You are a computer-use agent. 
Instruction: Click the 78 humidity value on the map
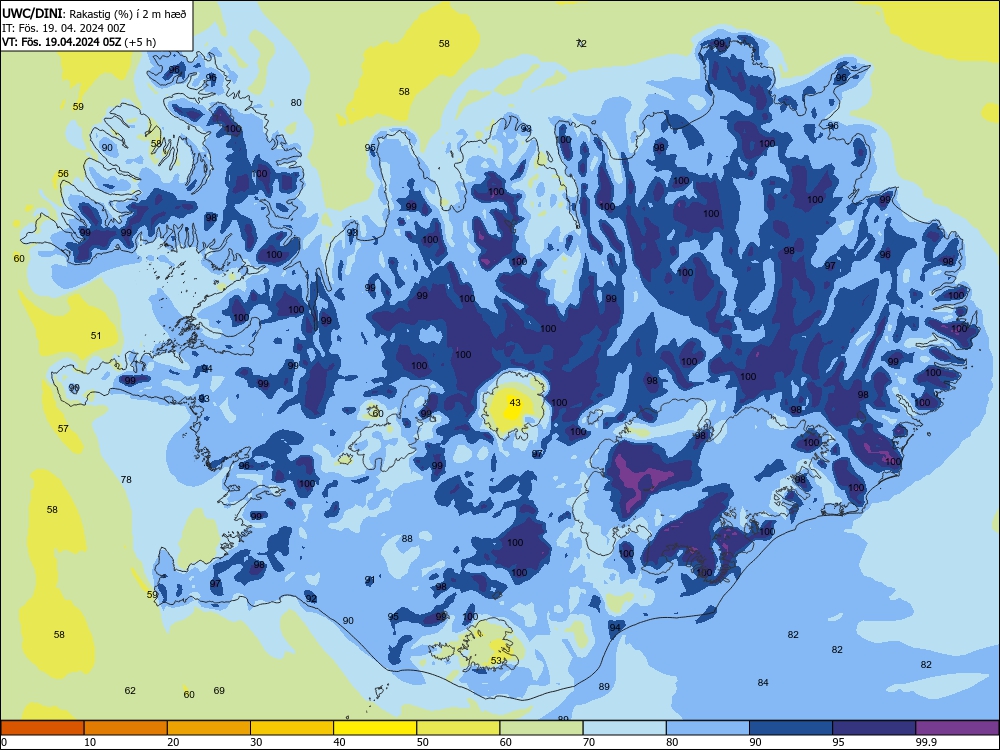[x=126, y=480]
